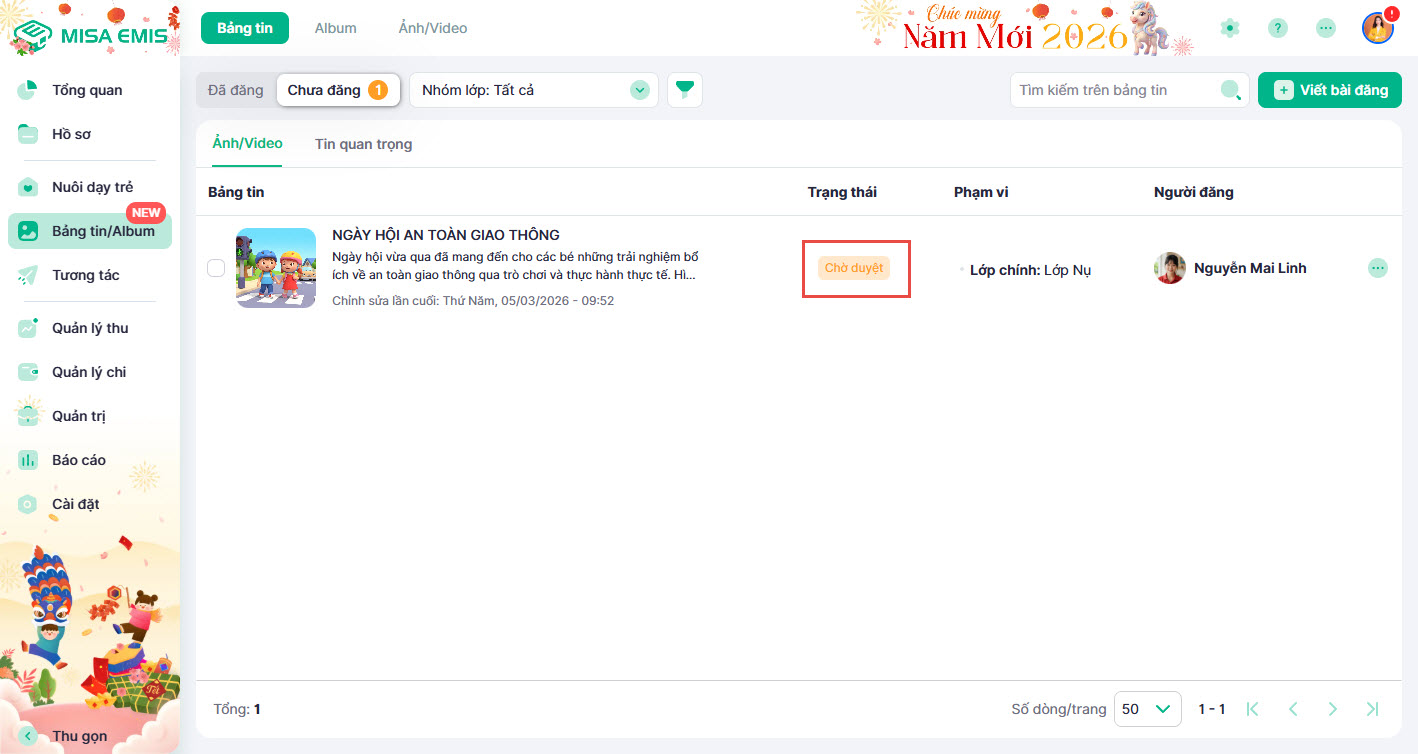Select the NGÀY HỘI AN TOÀN GIAO THÔNG checkbox
1418x754 pixels.
215,268
